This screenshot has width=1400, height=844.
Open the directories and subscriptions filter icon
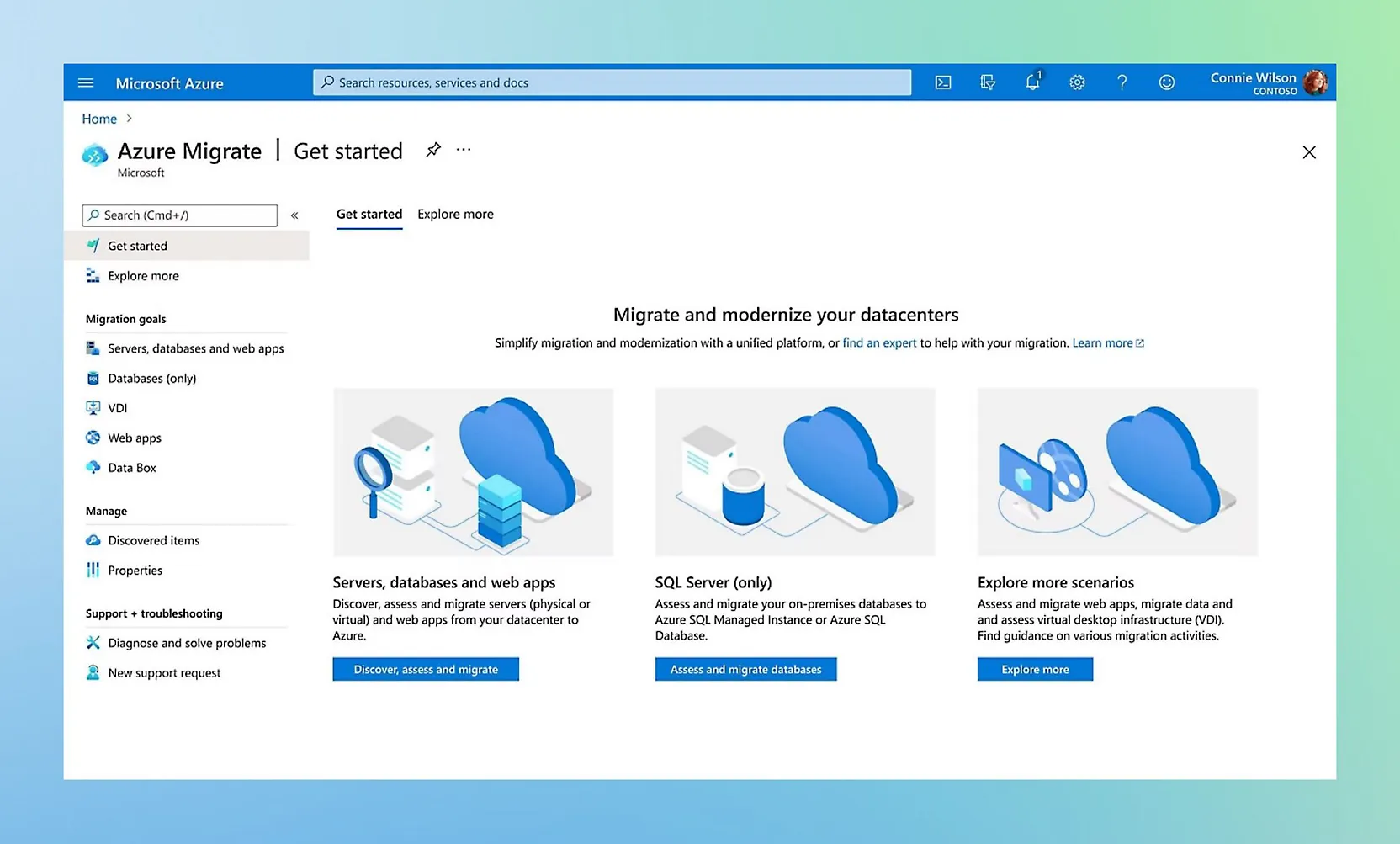988,82
